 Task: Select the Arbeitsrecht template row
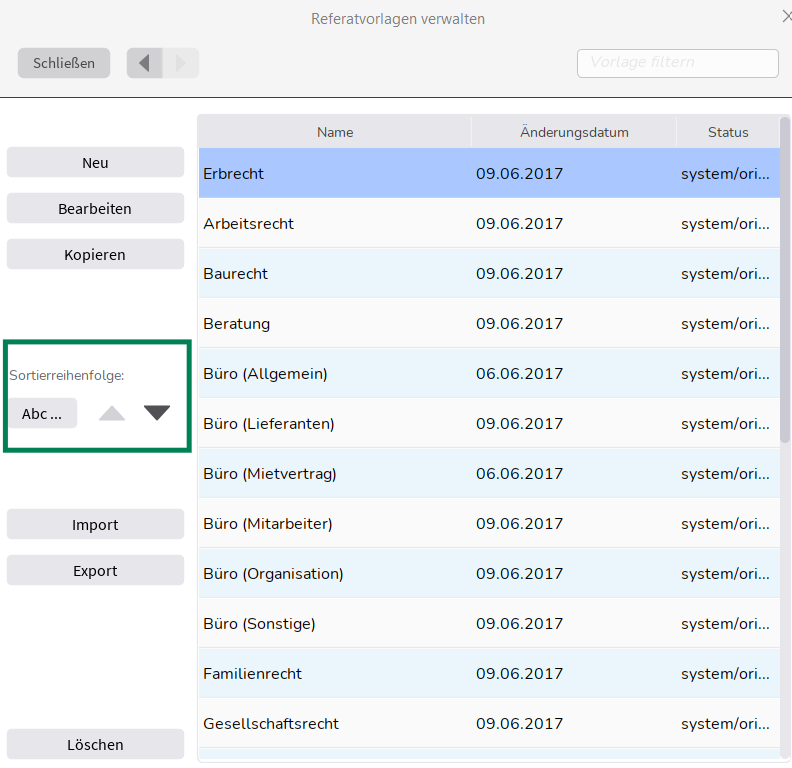click(489, 223)
